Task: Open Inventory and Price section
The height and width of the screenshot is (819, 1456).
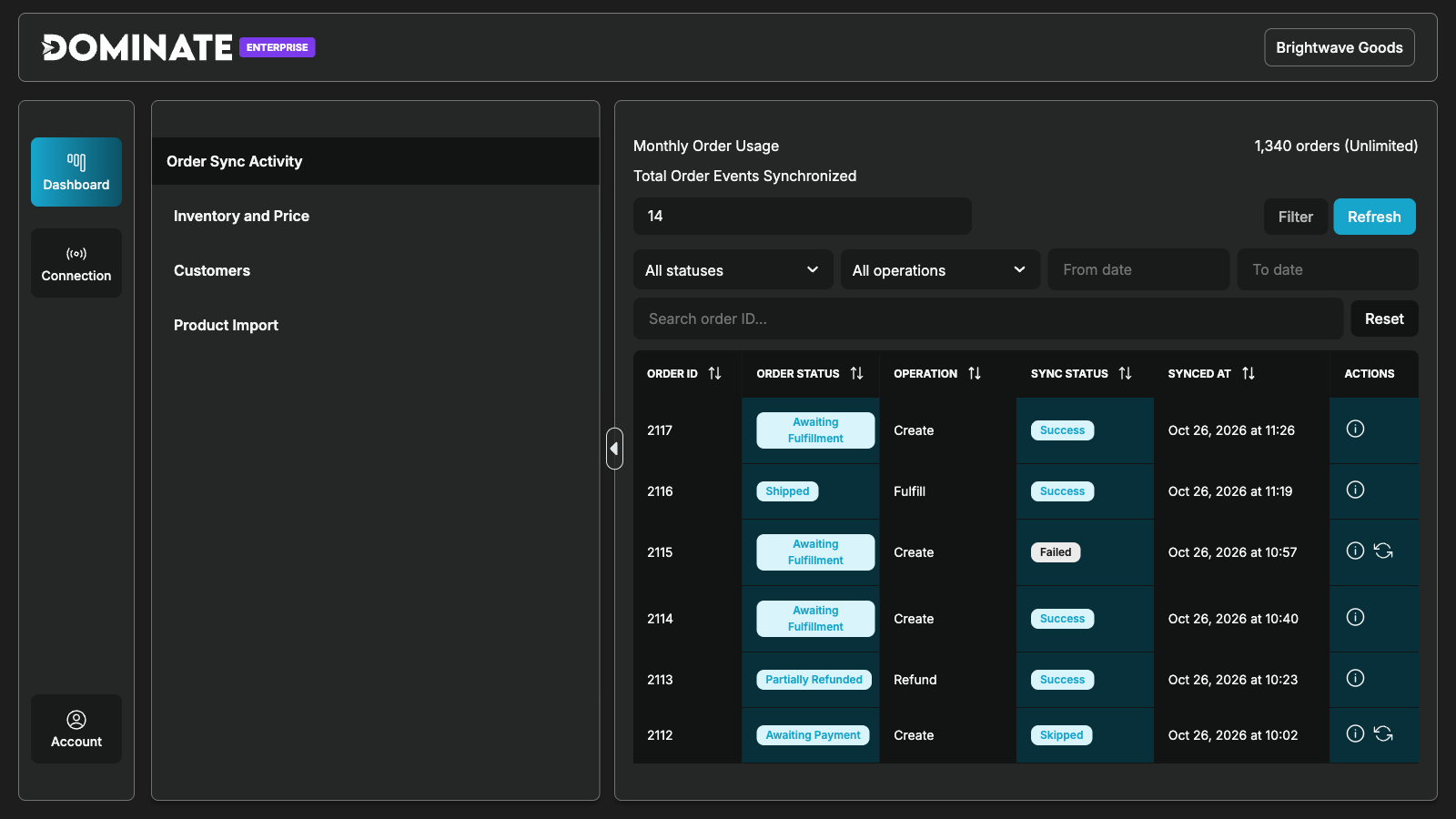Action: [x=241, y=216]
